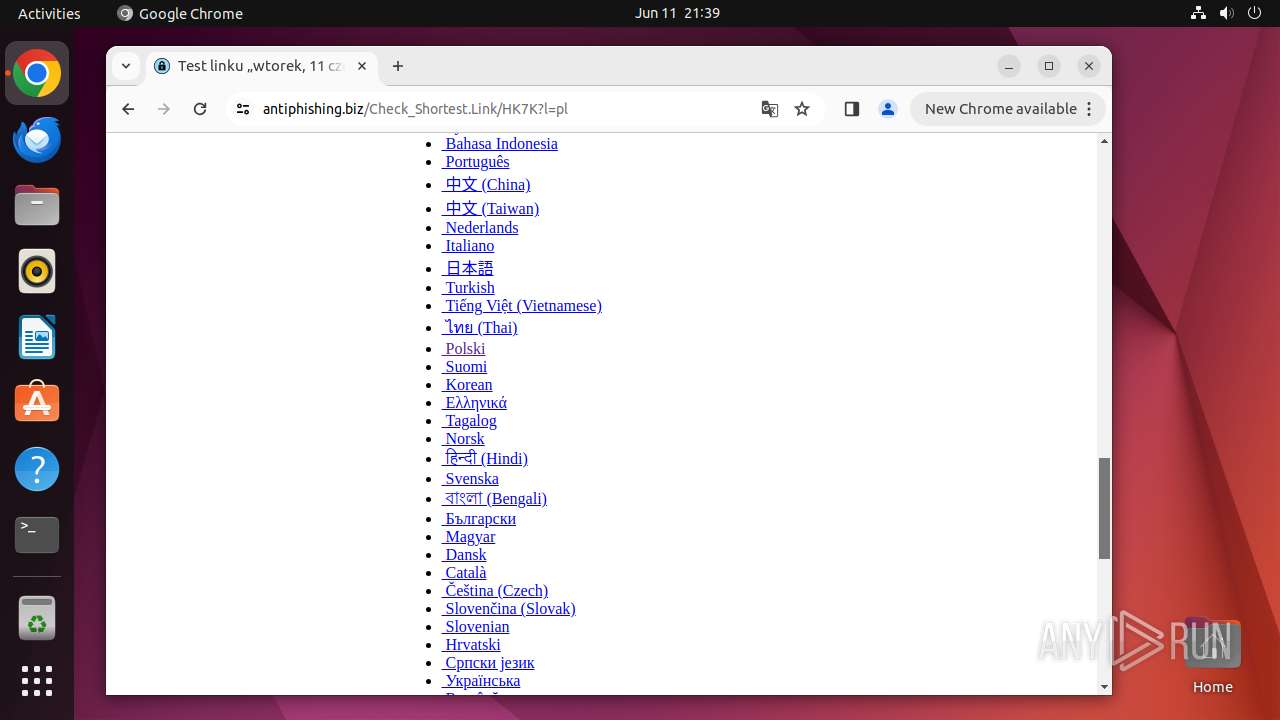Open the Google Translate page icon
Screen dimensions: 1280x720
point(770,109)
